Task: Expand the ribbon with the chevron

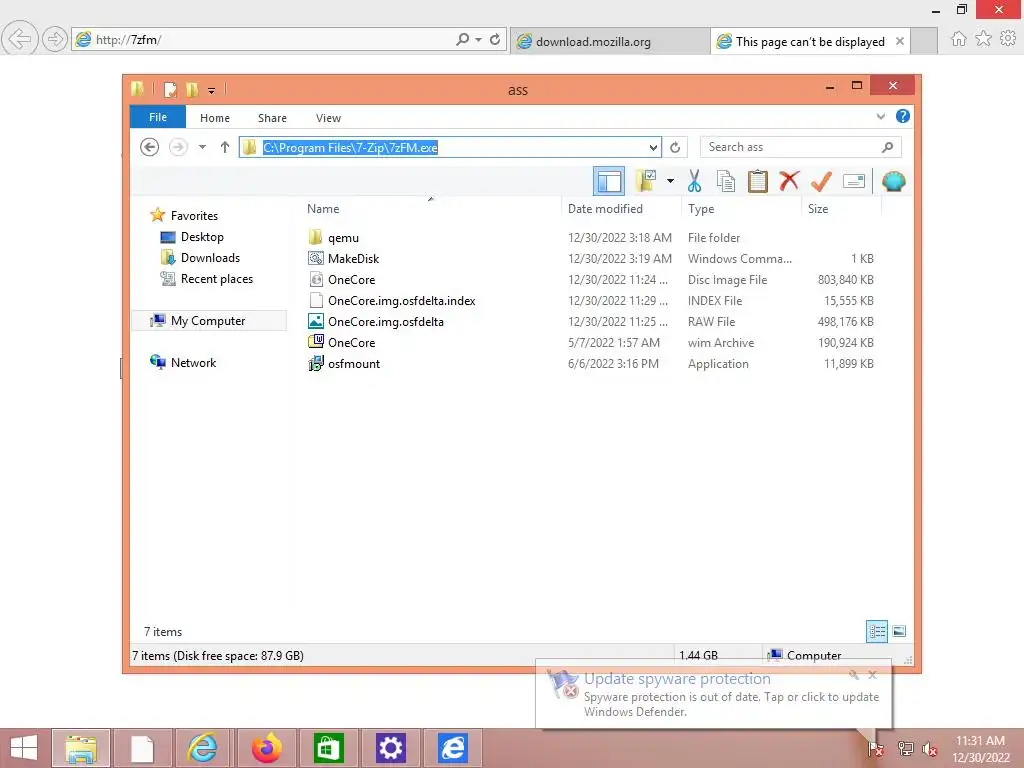Action: tap(880, 116)
